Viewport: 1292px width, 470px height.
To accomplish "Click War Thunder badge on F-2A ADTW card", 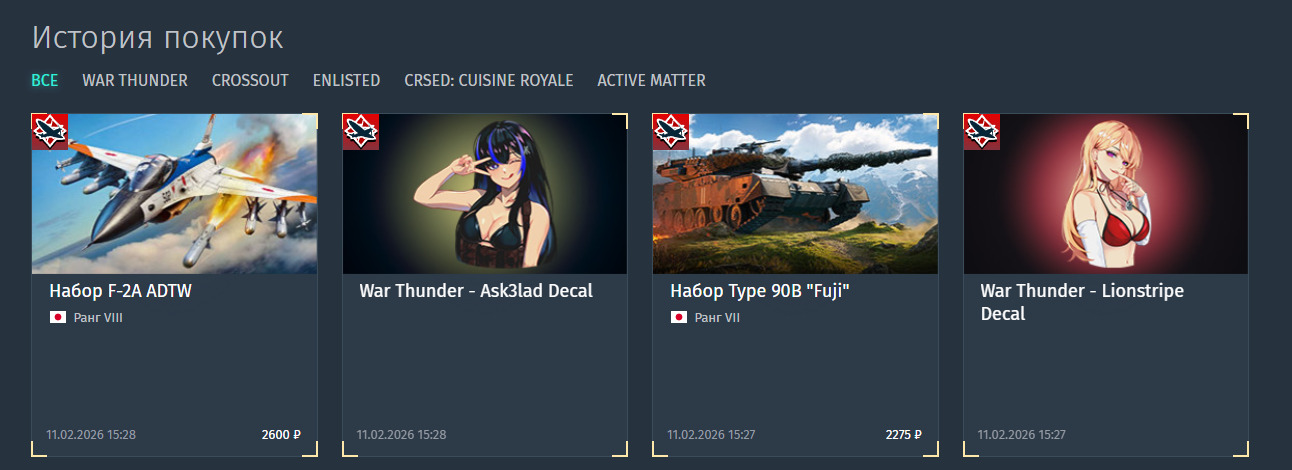I will [50, 131].
